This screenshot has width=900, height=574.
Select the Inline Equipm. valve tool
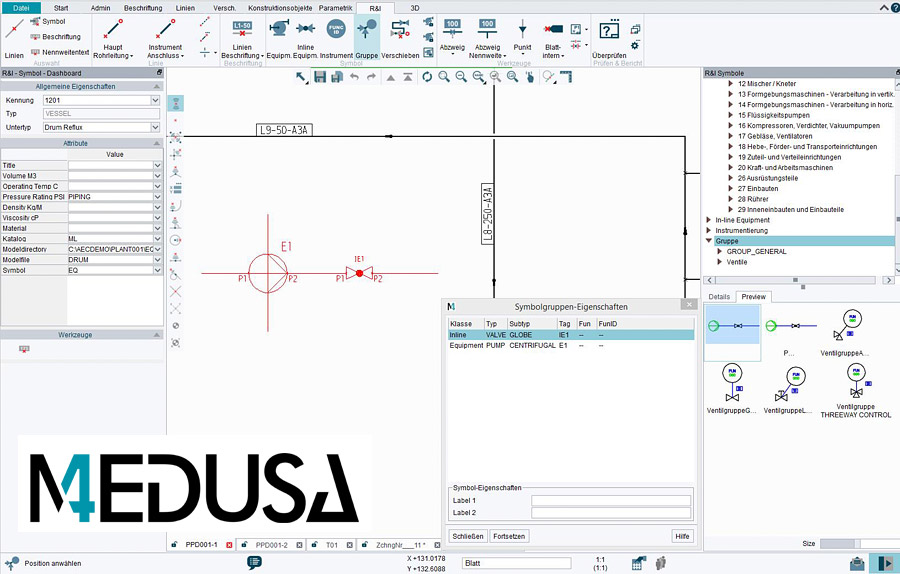(x=305, y=38)
